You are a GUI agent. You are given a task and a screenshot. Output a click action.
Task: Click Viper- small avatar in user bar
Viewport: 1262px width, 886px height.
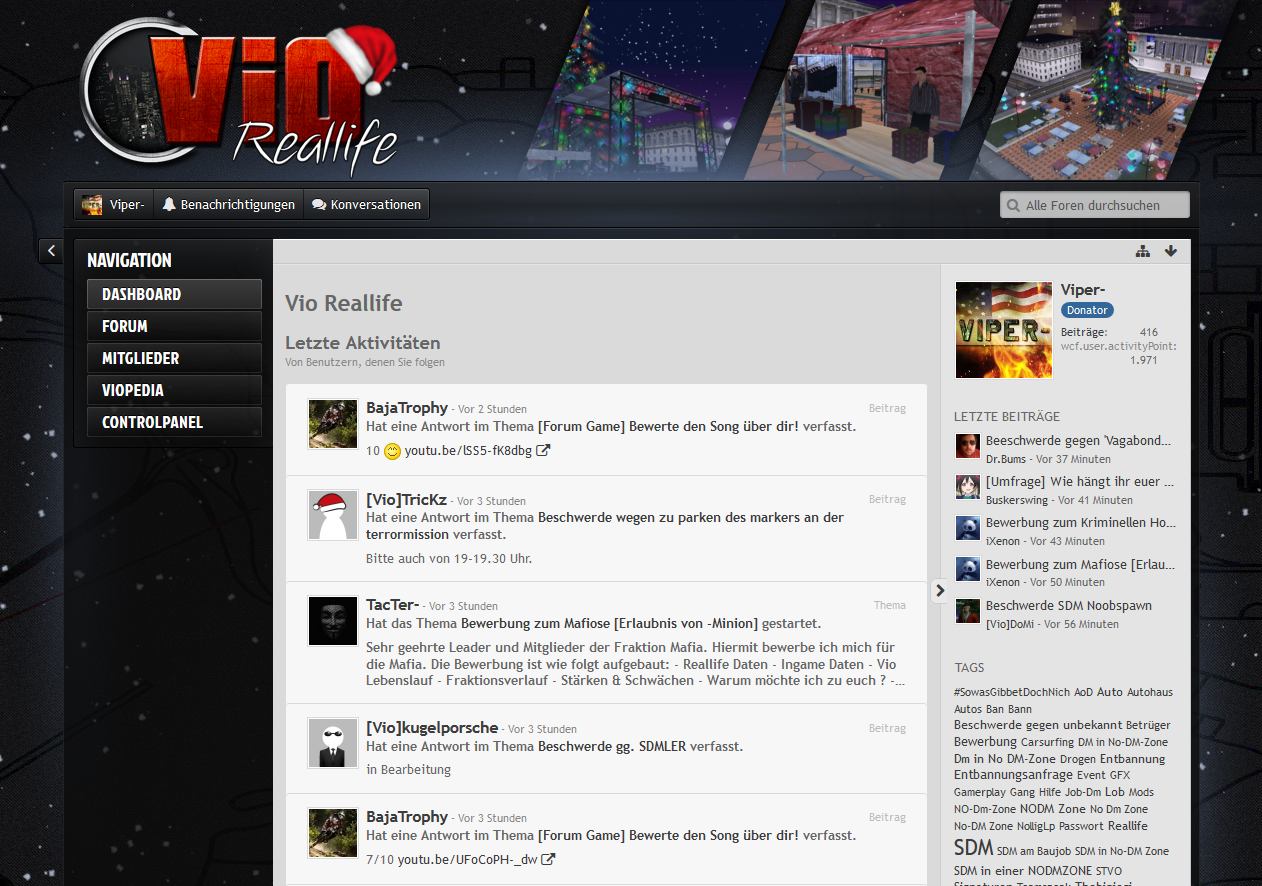(92, 204)
